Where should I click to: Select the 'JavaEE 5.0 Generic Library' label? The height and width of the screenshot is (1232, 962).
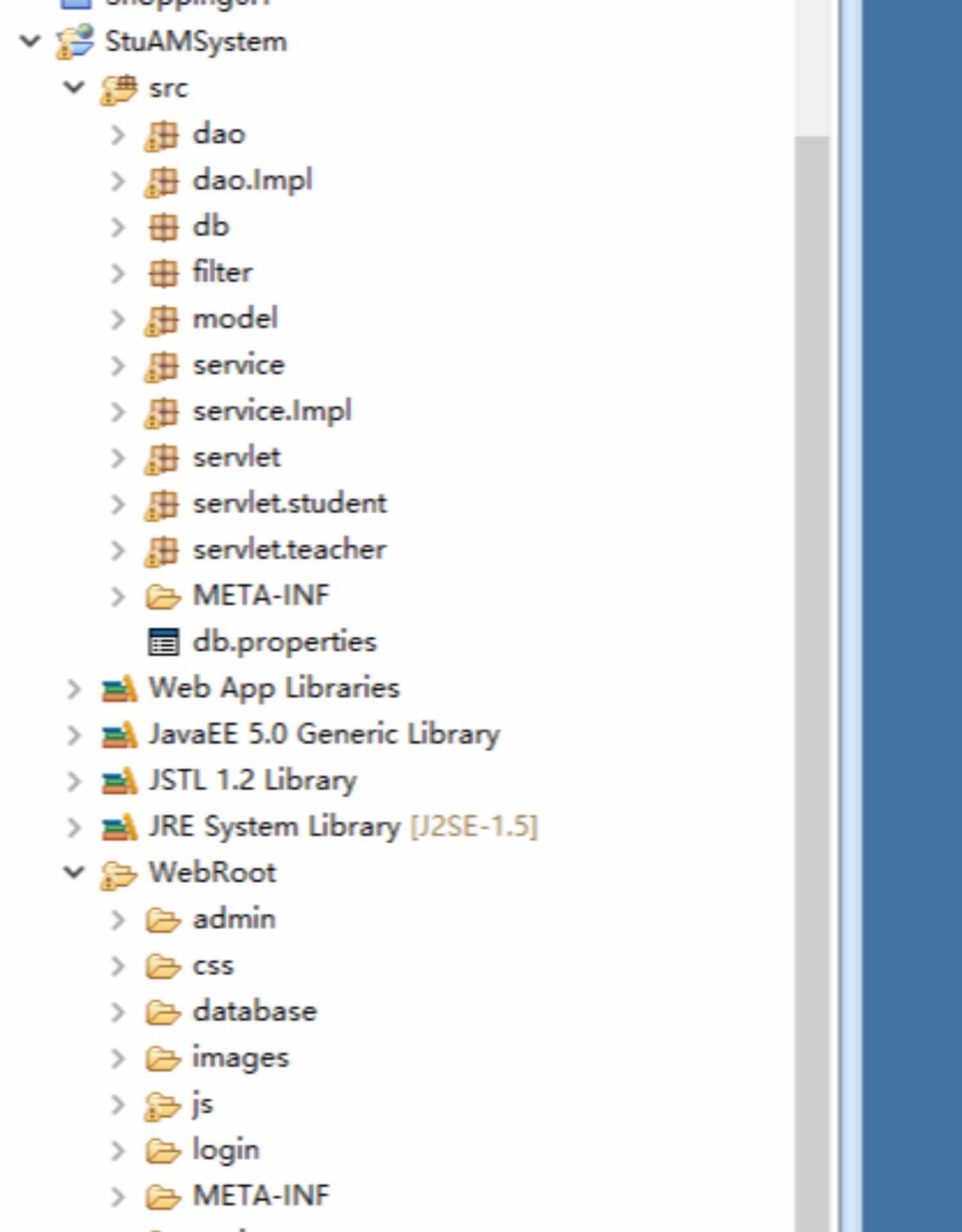(x=325, y=735)
